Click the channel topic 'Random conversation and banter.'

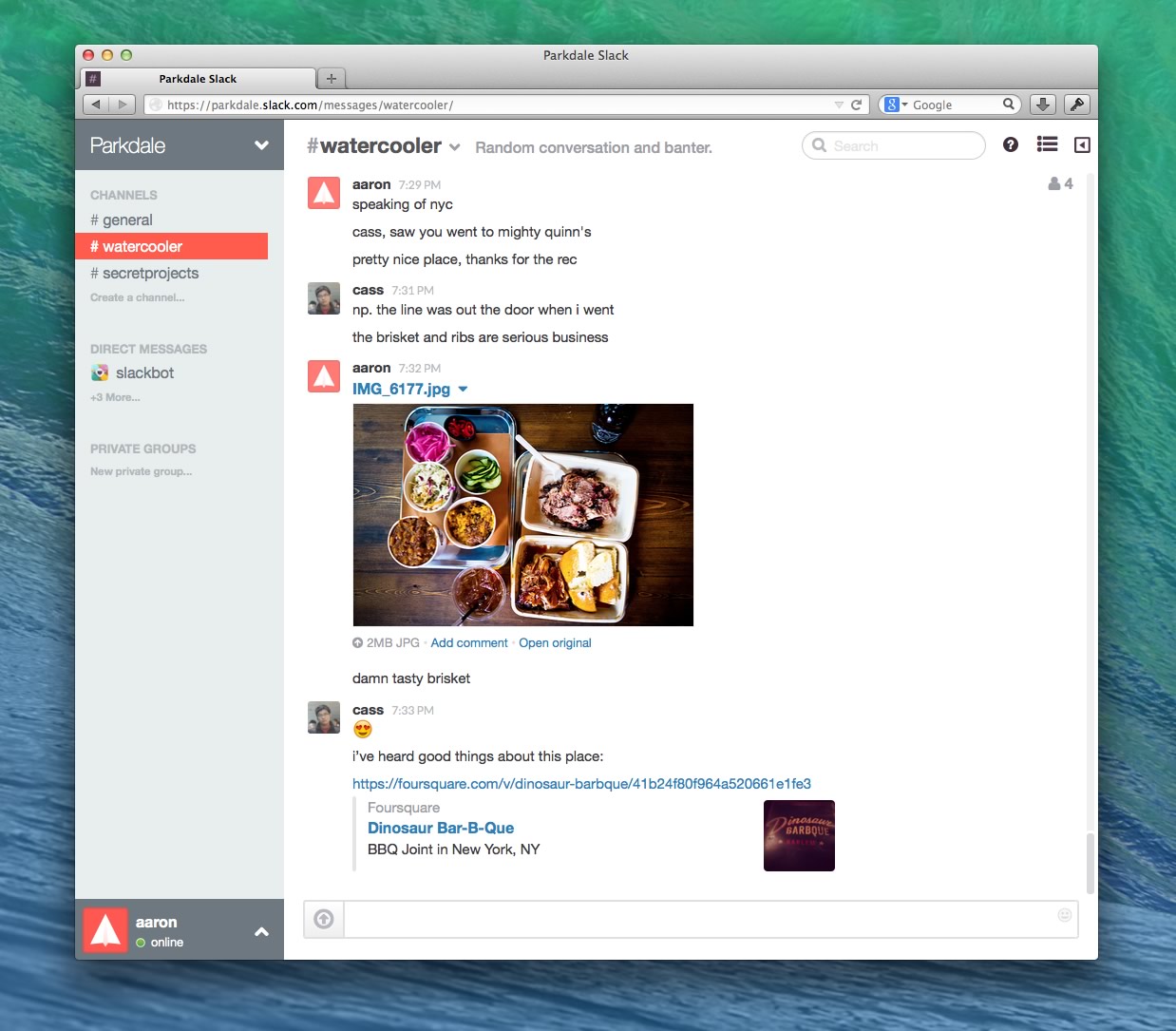(x=594, y=147)
